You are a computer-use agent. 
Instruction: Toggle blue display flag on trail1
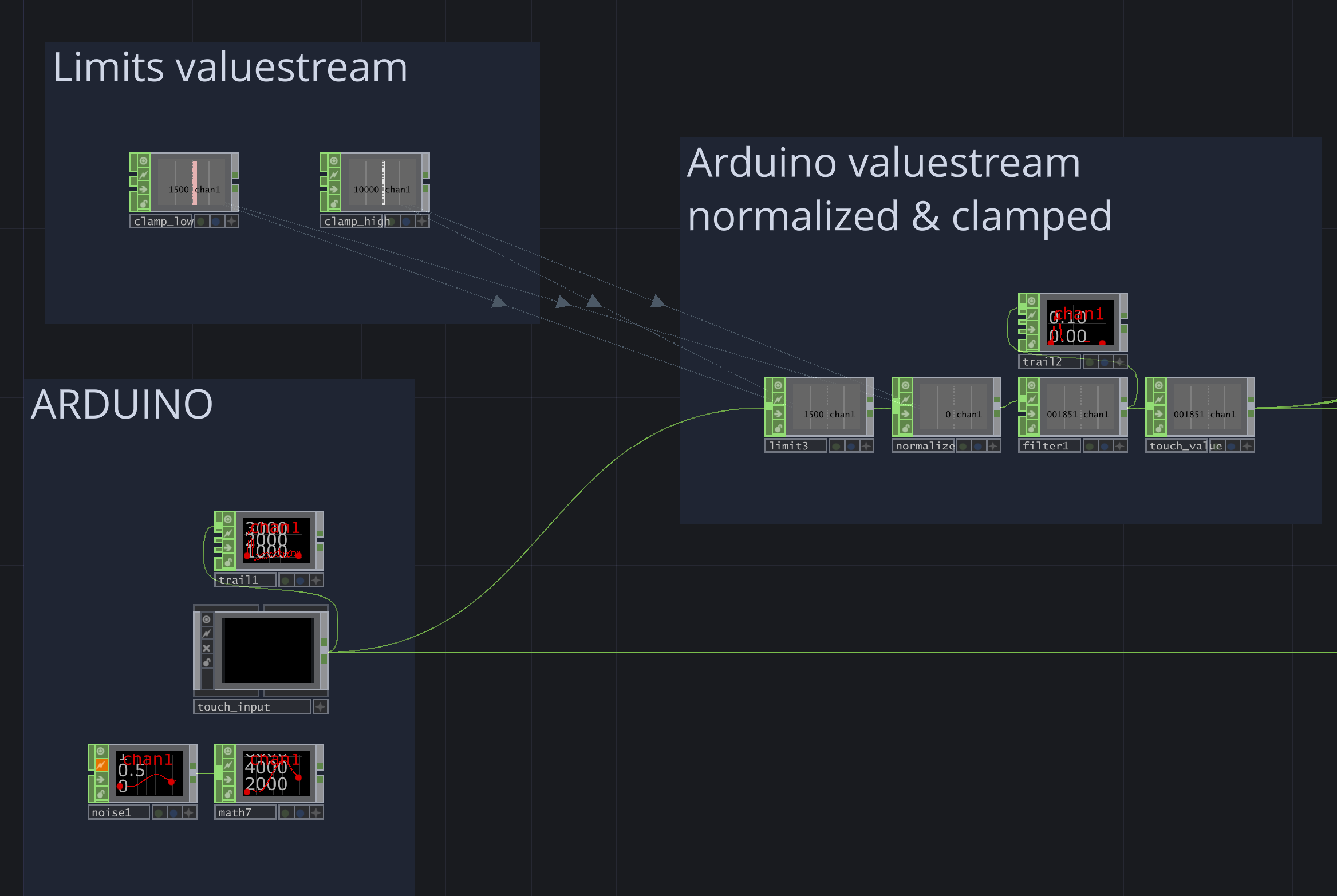tap(301, 580)
